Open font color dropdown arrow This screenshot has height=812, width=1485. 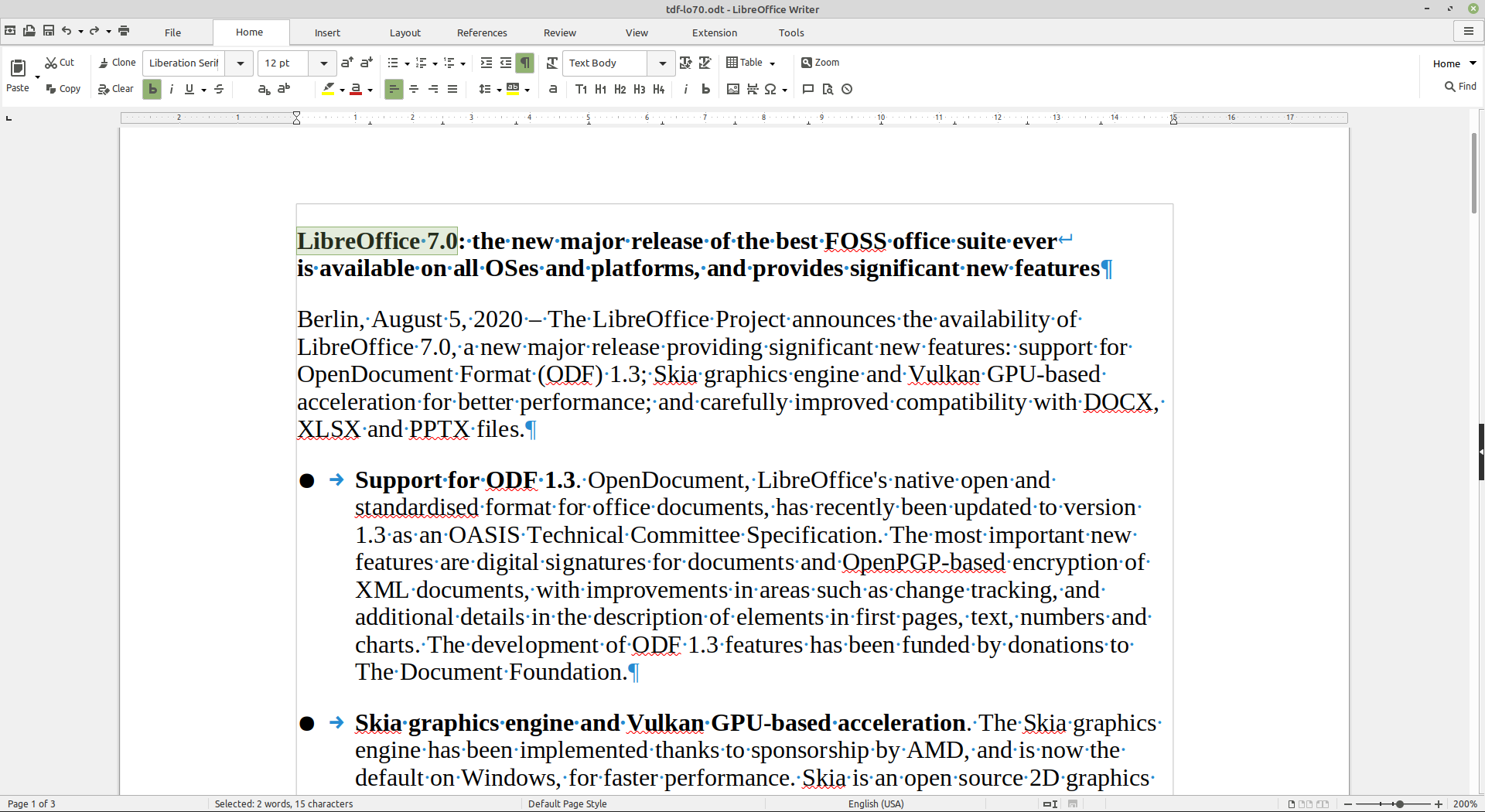[x=370, y=90]
